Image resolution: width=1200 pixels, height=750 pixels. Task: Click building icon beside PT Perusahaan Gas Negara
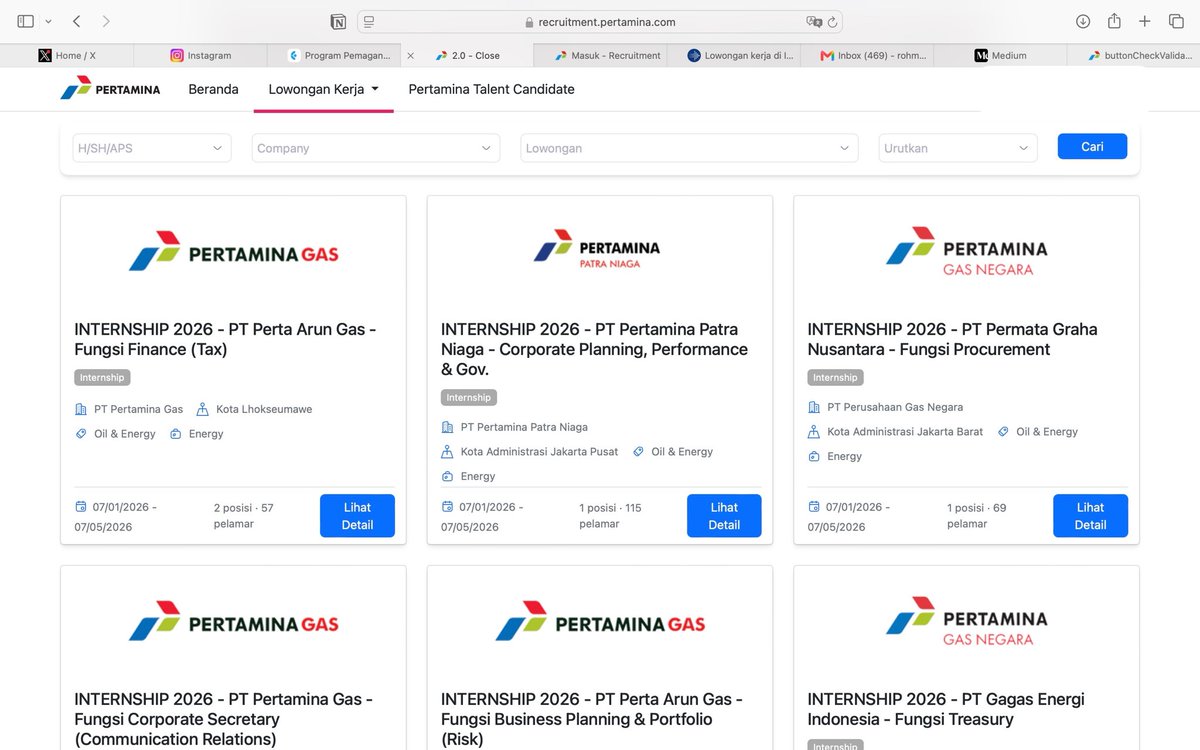click(x=814, y=407)
